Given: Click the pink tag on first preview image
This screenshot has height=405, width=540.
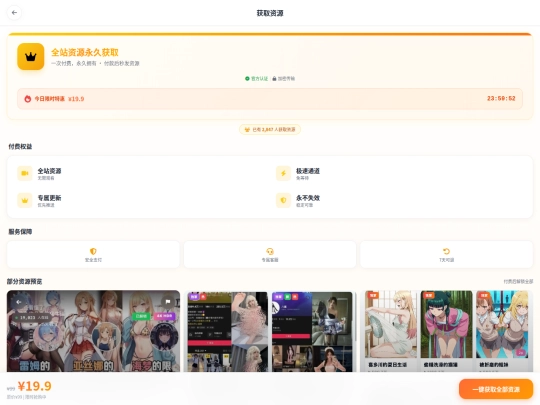Looking at the screenshot, I should tap(165, 316).
